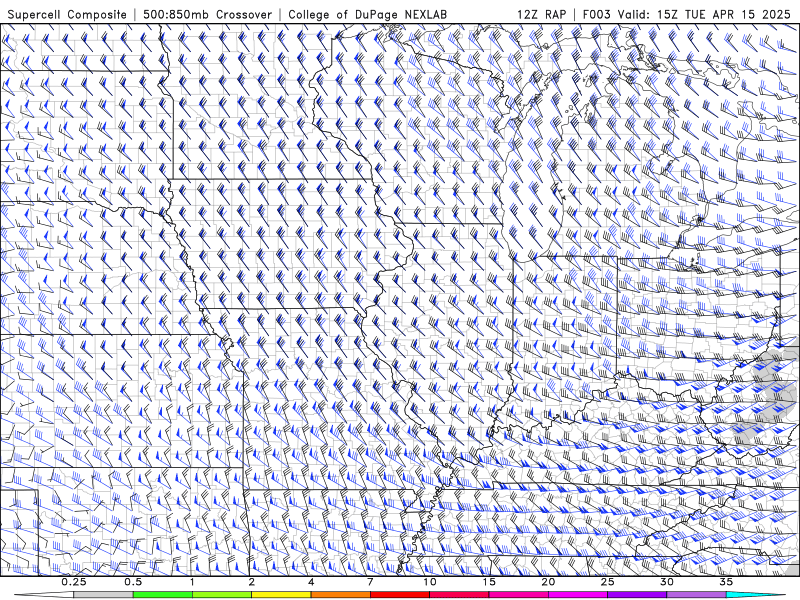The height and width of the screenshot is (600, 800).
Task: Click the yellow color bar segment between 2 and 4
Action: [281, 595]
